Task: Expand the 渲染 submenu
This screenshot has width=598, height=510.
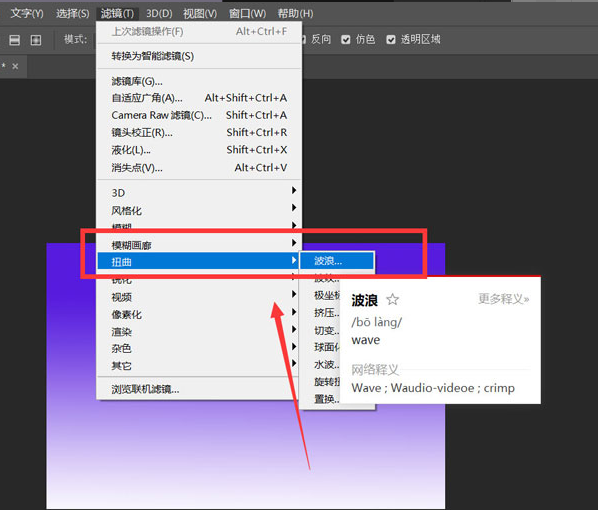Action: 199,331
